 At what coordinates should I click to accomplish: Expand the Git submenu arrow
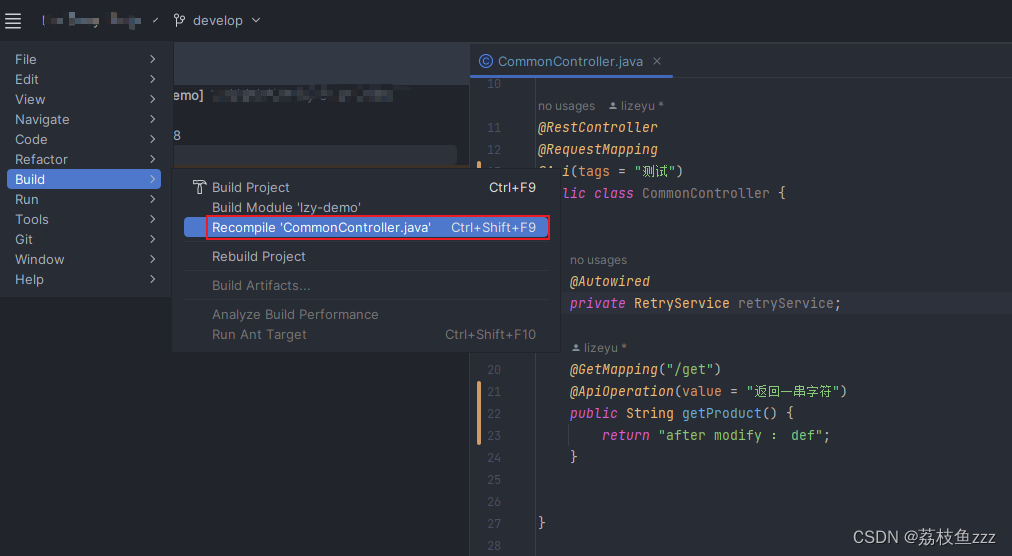point(152,240)
